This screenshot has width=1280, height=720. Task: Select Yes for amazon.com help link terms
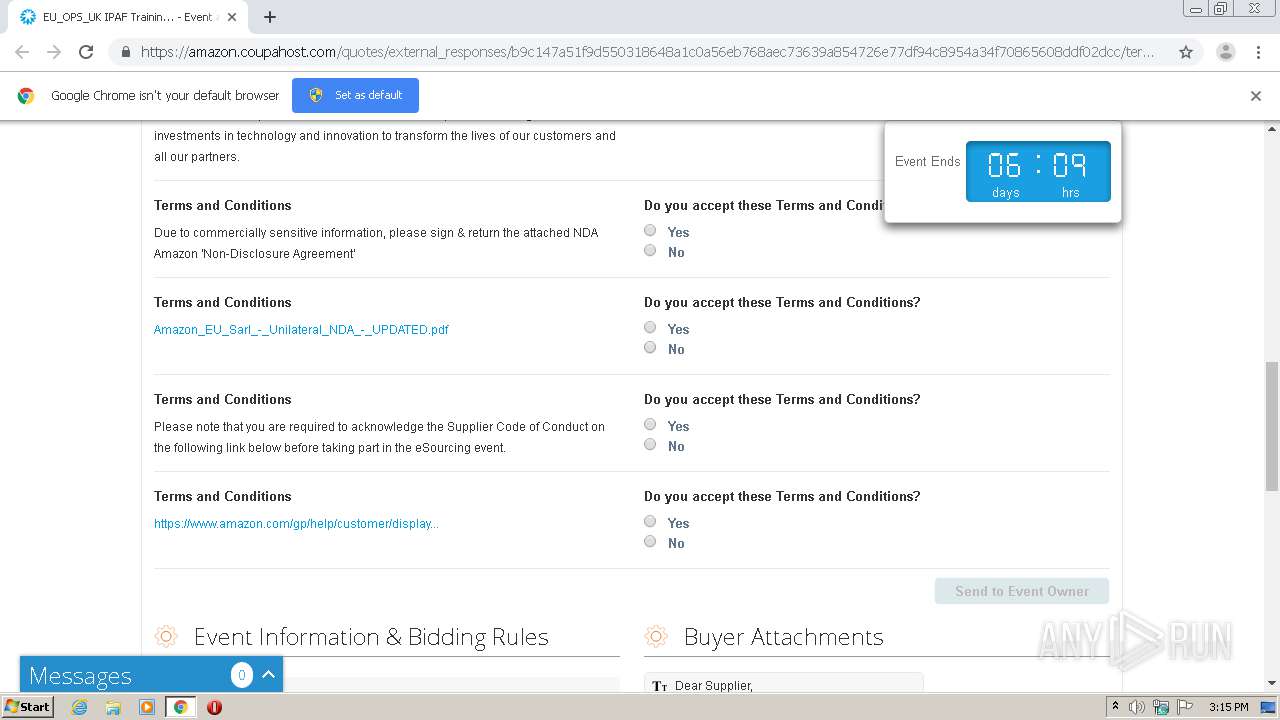(650, 522)
